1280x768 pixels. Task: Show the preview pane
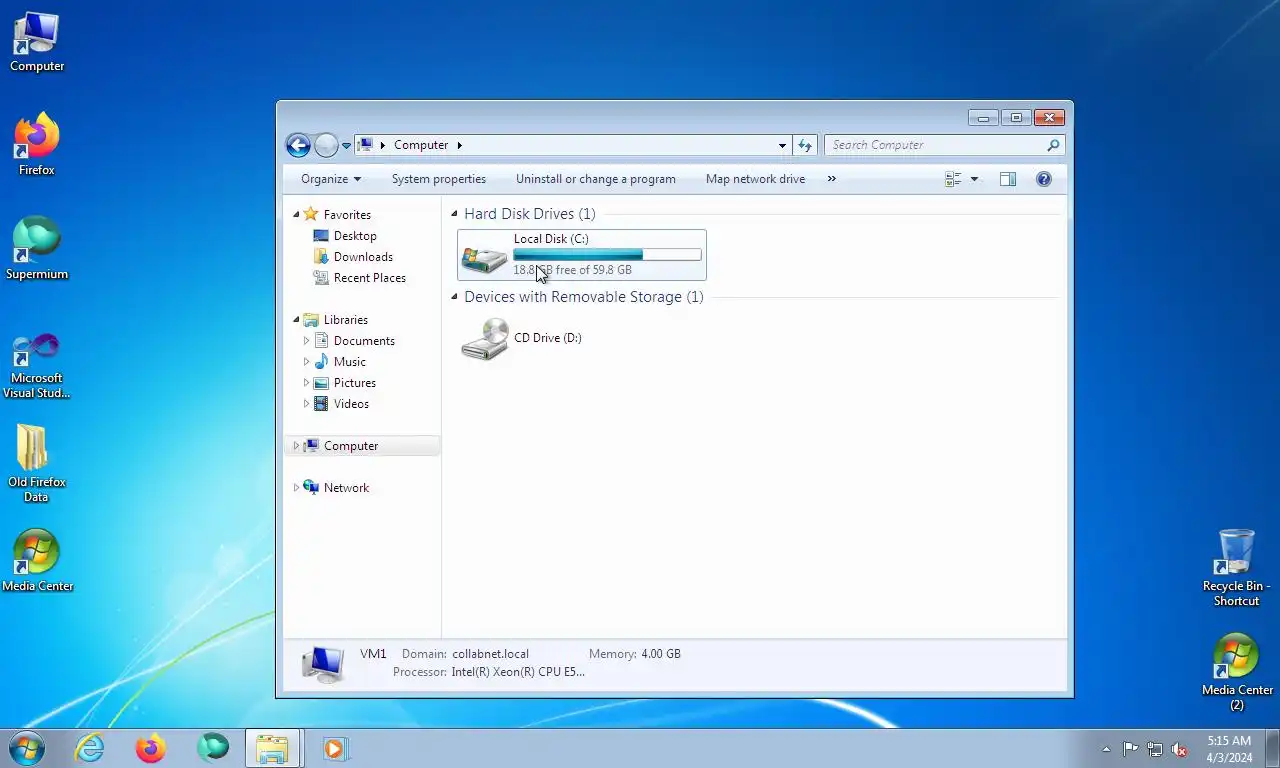pos(1008,179)
